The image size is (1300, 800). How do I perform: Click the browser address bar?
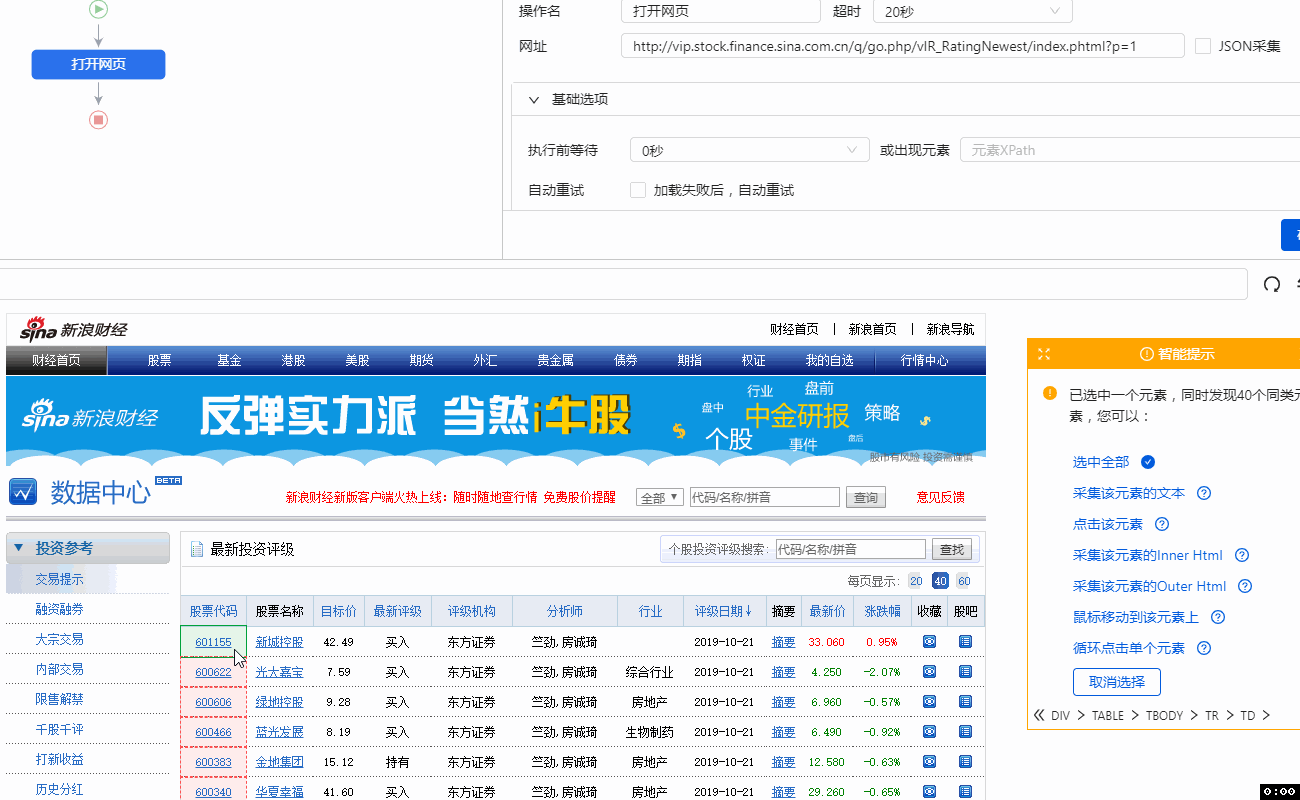click(624, 284)
